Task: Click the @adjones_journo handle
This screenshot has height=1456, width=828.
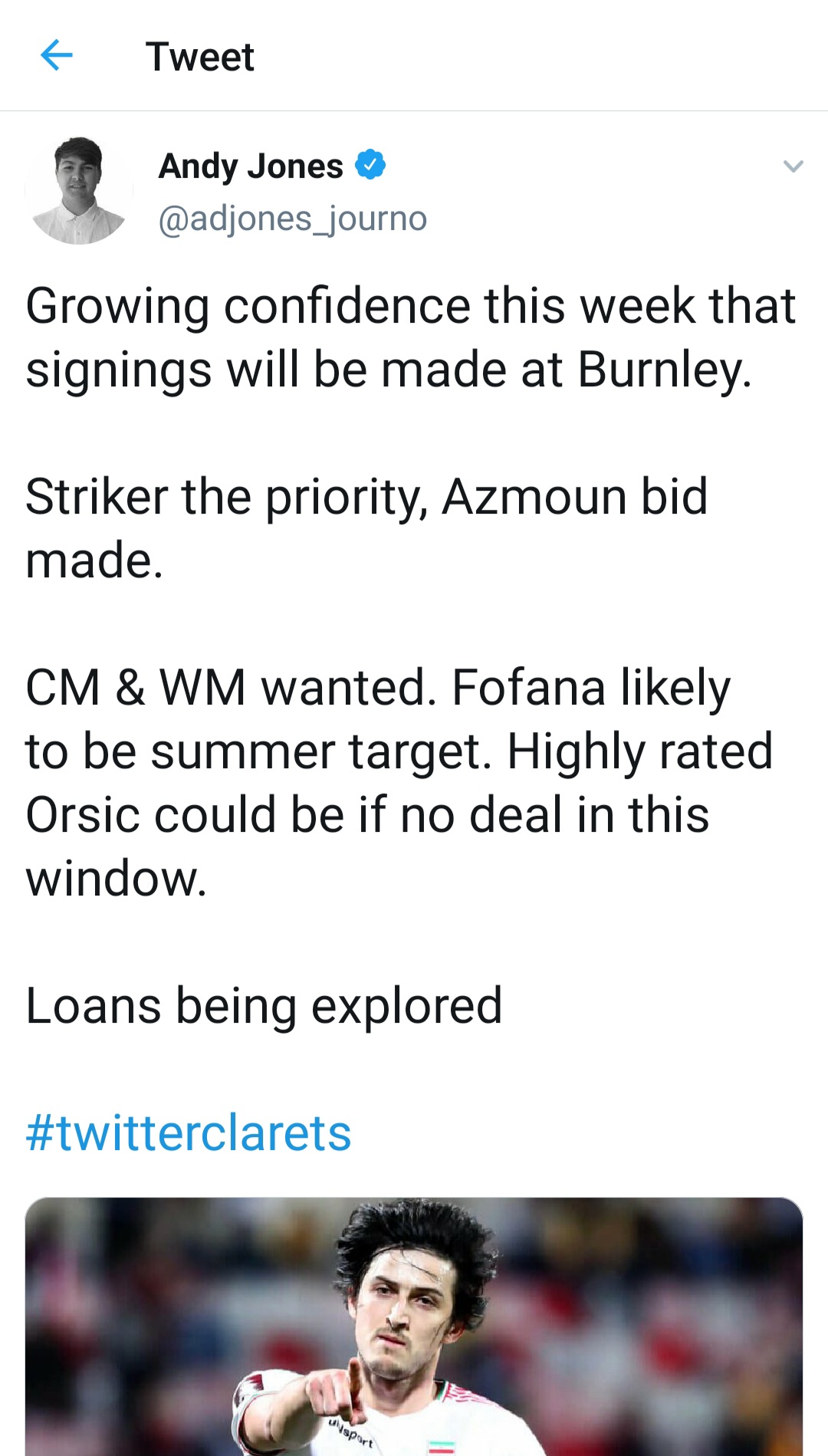Action: tap(292, 219)
